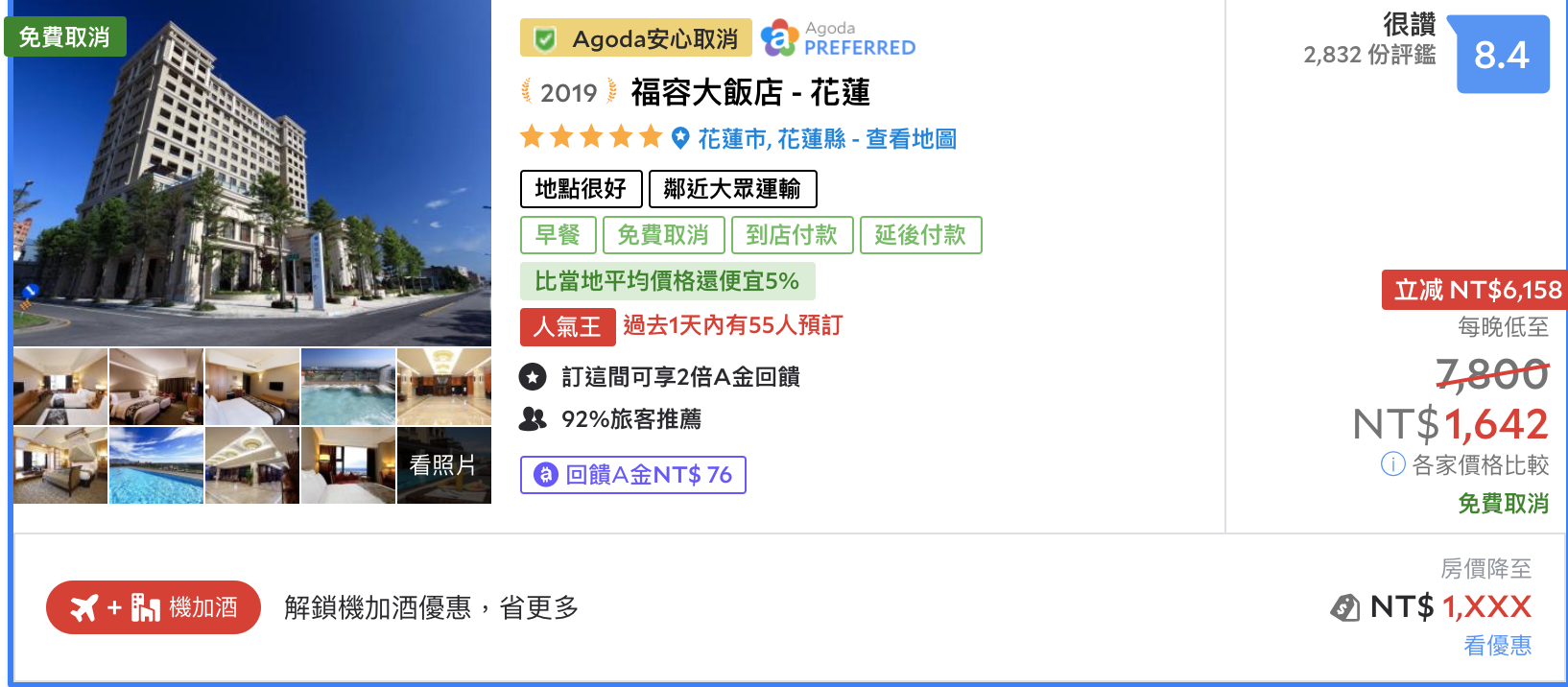Click the crossed-out 7,800 price
This screenshot has width=1568, height=687.
tap(1492, 374)
